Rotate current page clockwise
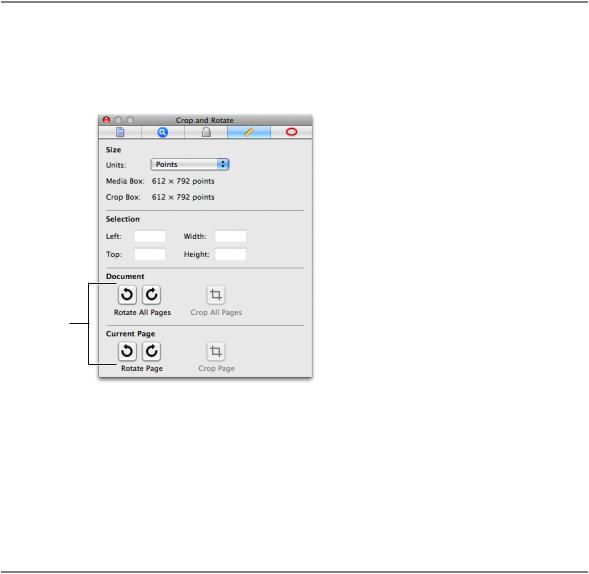The height and width of the screenshot is (574, 589). [151, 351]
